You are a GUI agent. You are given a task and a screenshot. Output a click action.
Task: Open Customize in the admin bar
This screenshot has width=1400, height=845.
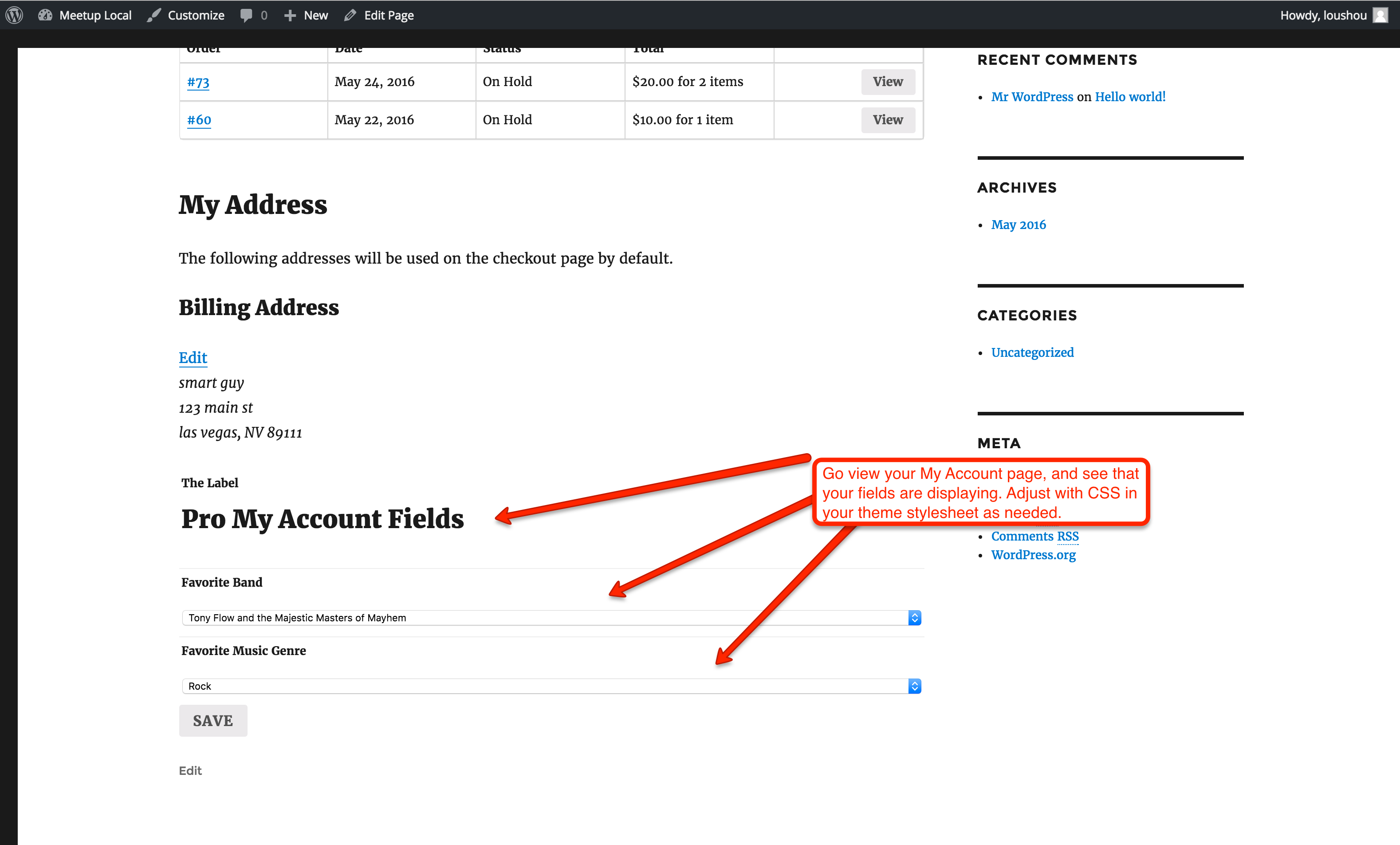pyautogui.click(x=196, y=16)
